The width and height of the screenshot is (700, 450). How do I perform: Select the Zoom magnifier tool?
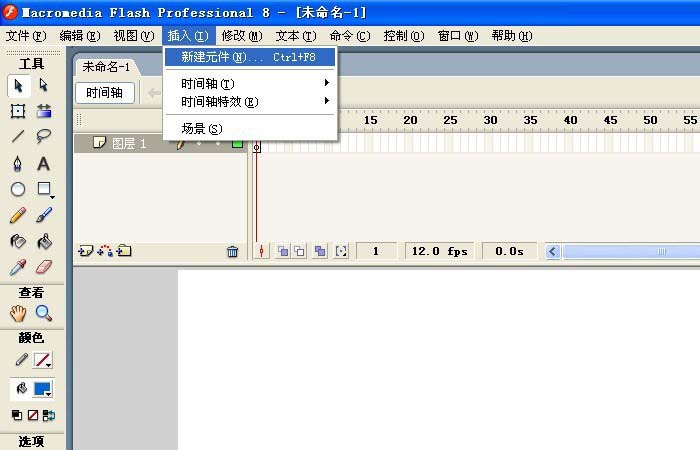(x=44, y=313)
